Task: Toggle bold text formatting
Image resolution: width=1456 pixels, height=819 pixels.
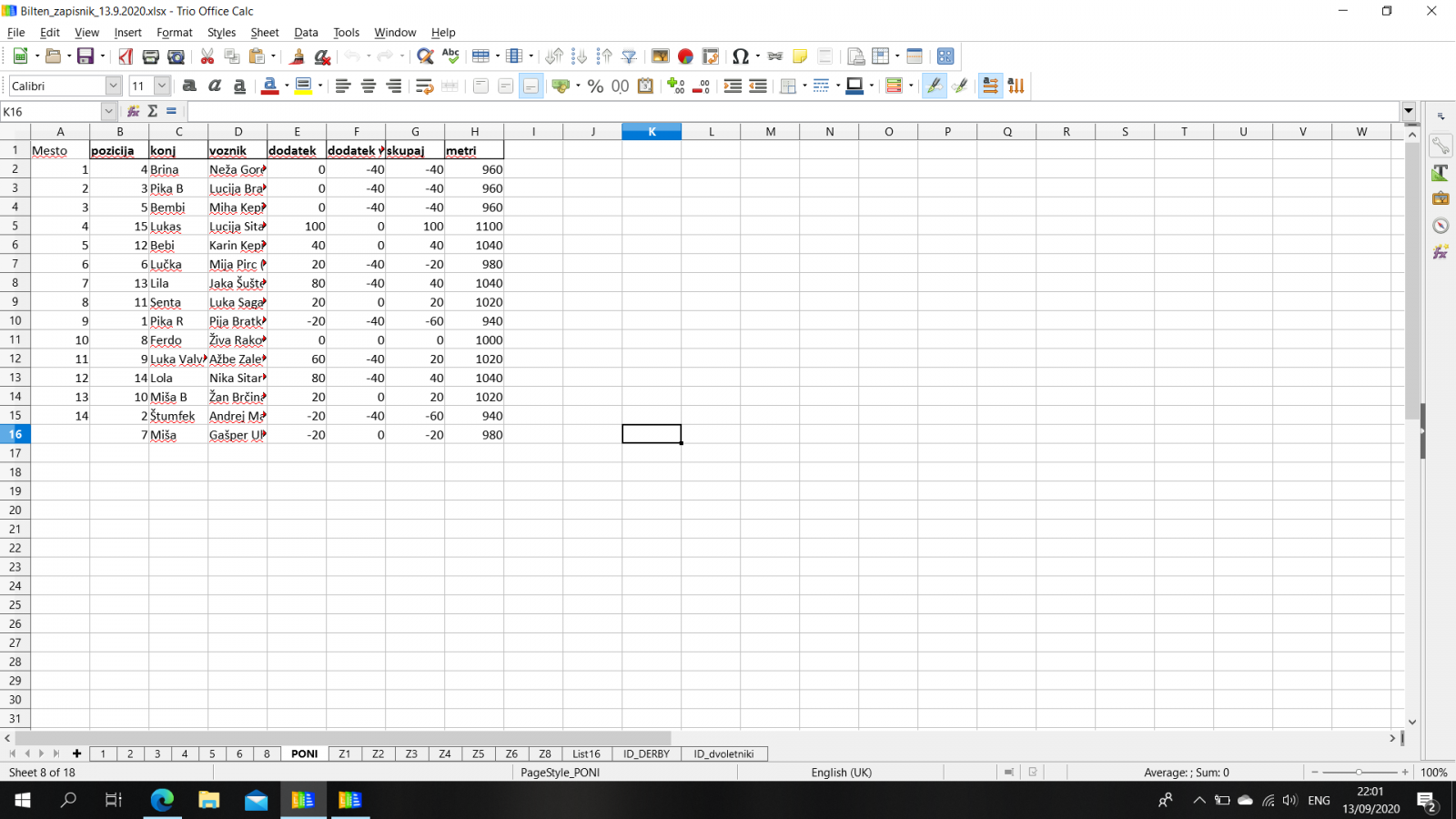Action: click(189, 86)
